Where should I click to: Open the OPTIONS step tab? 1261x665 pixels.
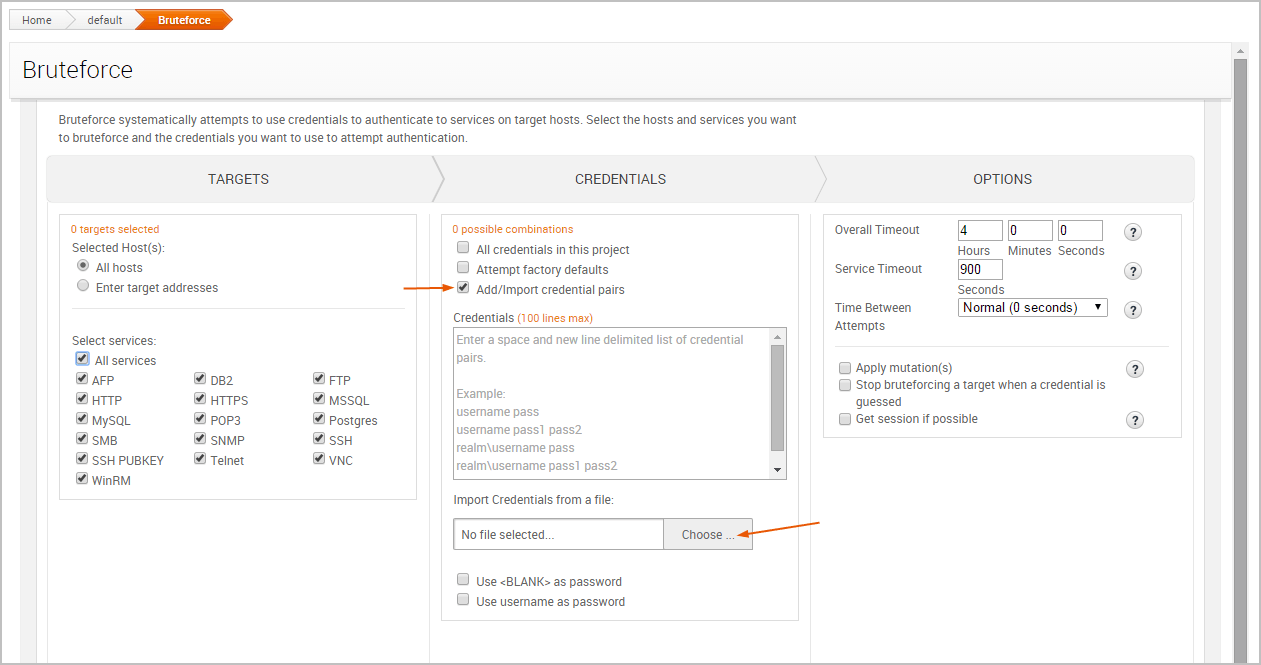pos(1002,179)
